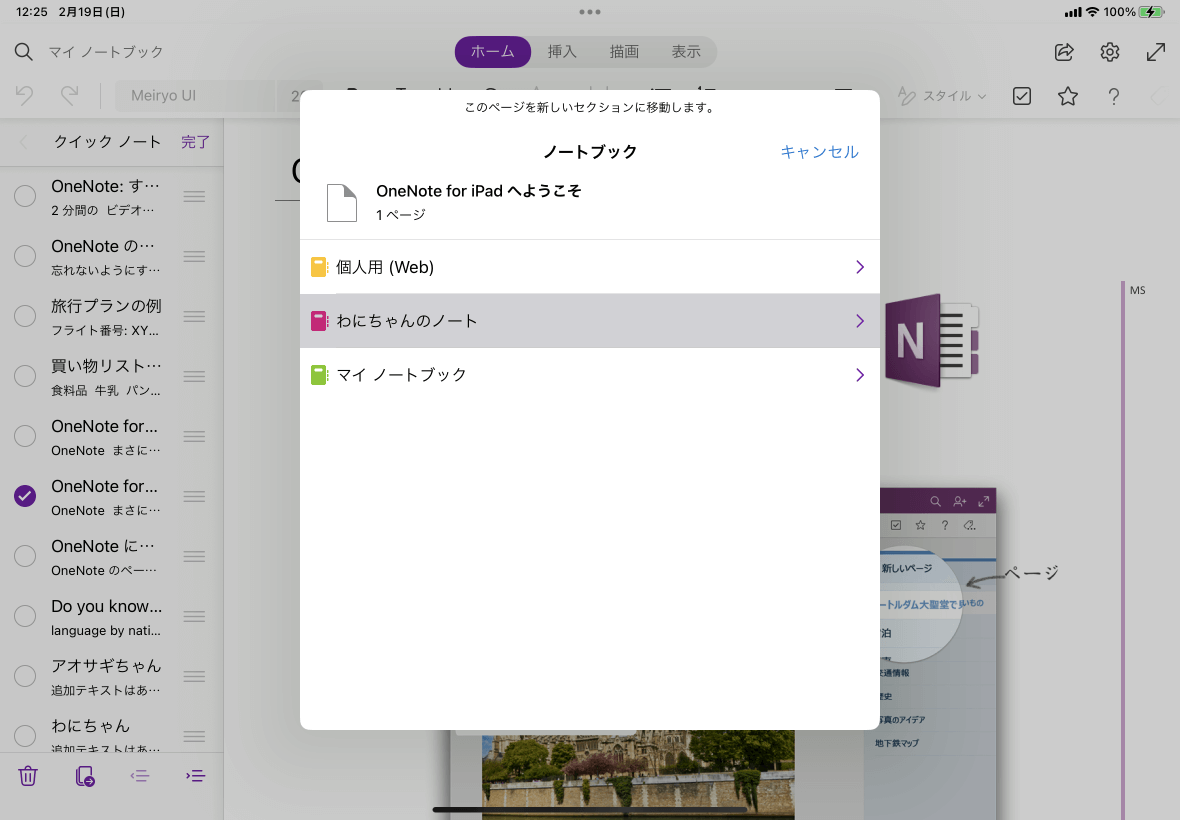Tap the cathedral photo on the page

tap(638, 775)
